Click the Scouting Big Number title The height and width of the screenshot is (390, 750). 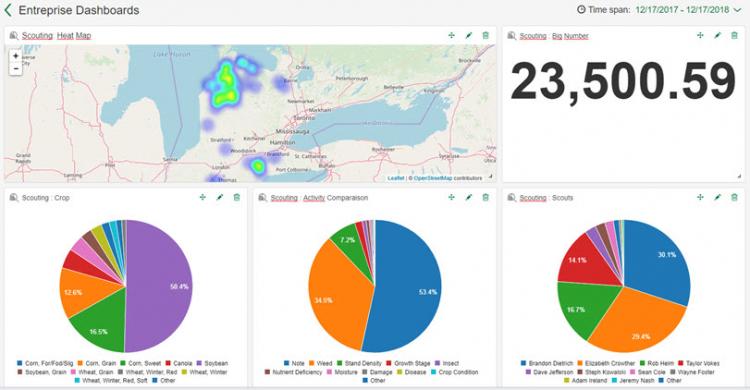(554, 36)
